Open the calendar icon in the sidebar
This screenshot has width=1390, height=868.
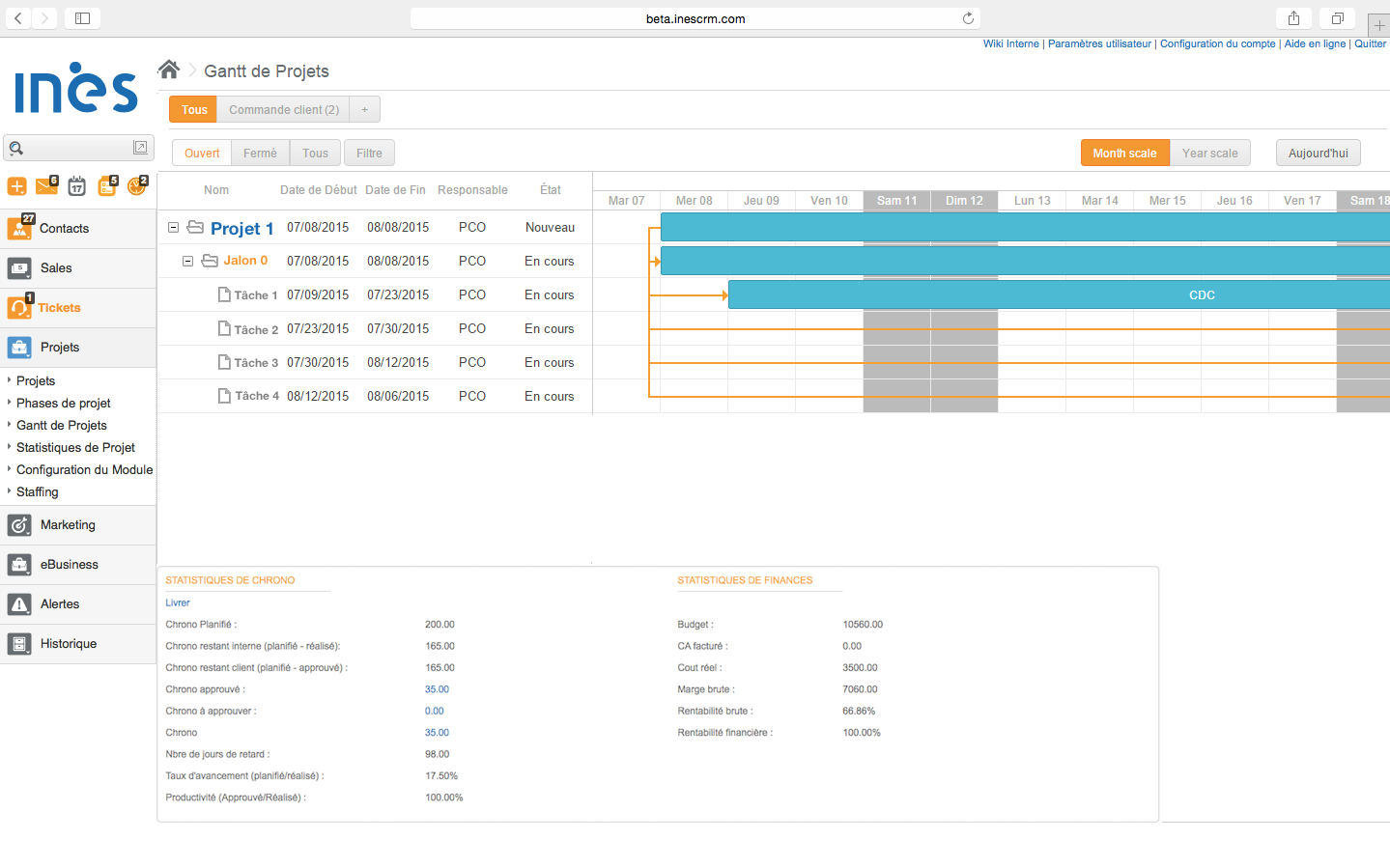[76, 185]
